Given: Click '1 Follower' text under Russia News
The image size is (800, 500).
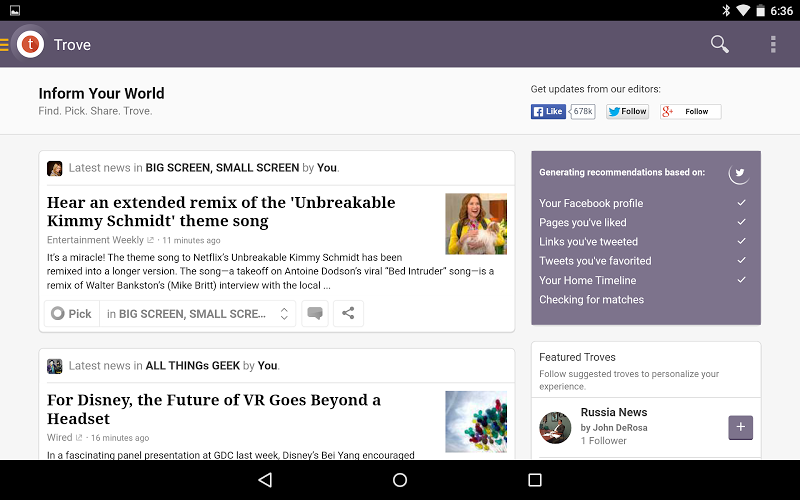Looking at the screenshot, I should (604, 441).
